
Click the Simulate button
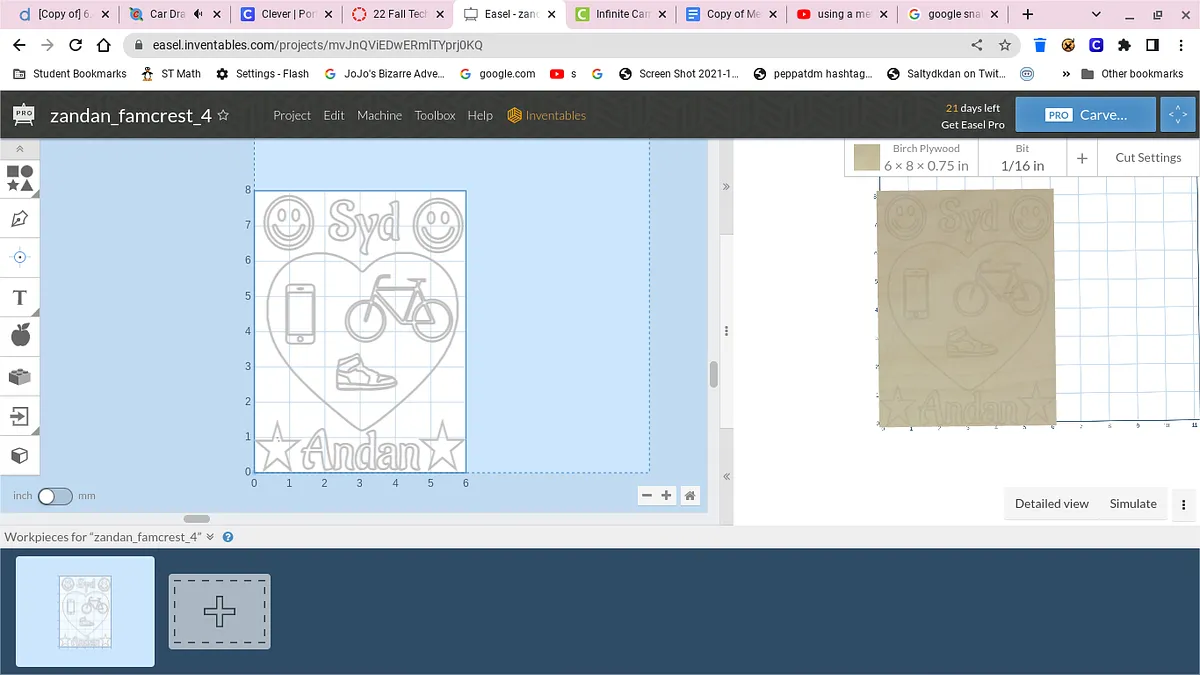[x=1133, y=504]
